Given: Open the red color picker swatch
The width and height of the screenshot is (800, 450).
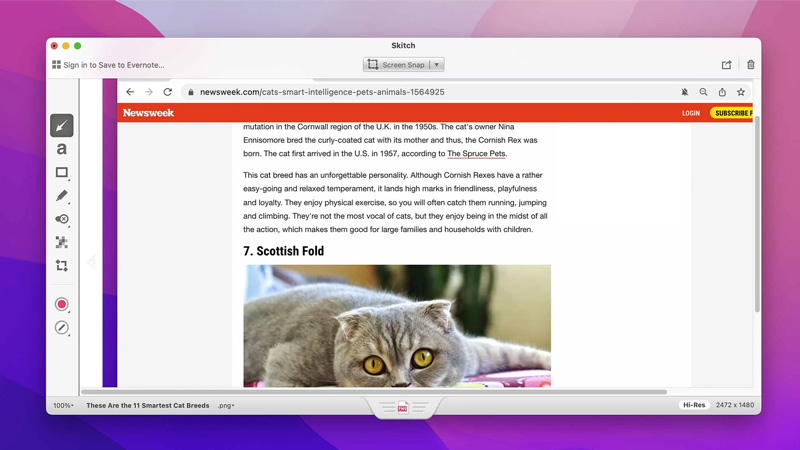Looking at the screenshot, I should [61, 304].
